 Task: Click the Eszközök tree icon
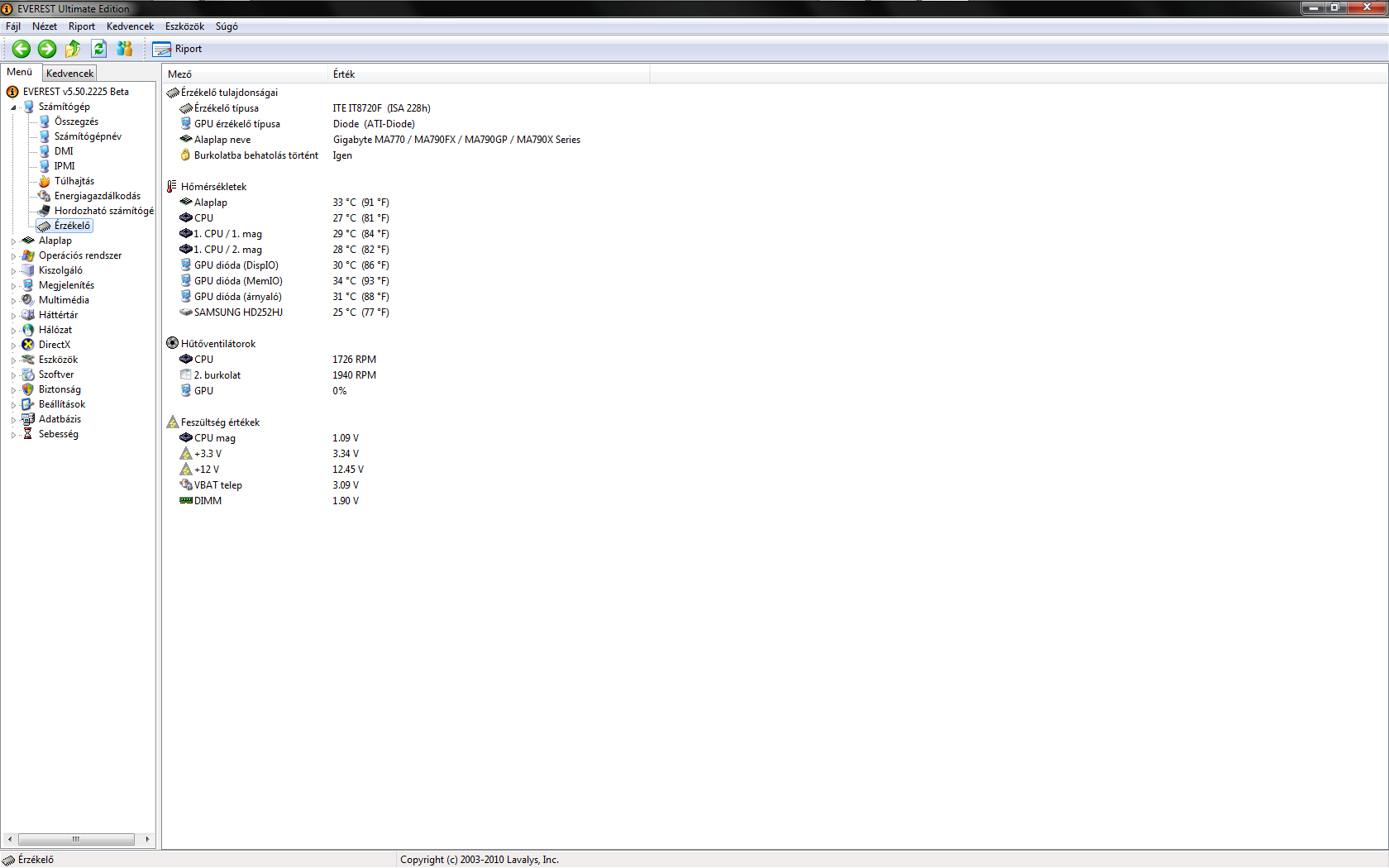28,360
